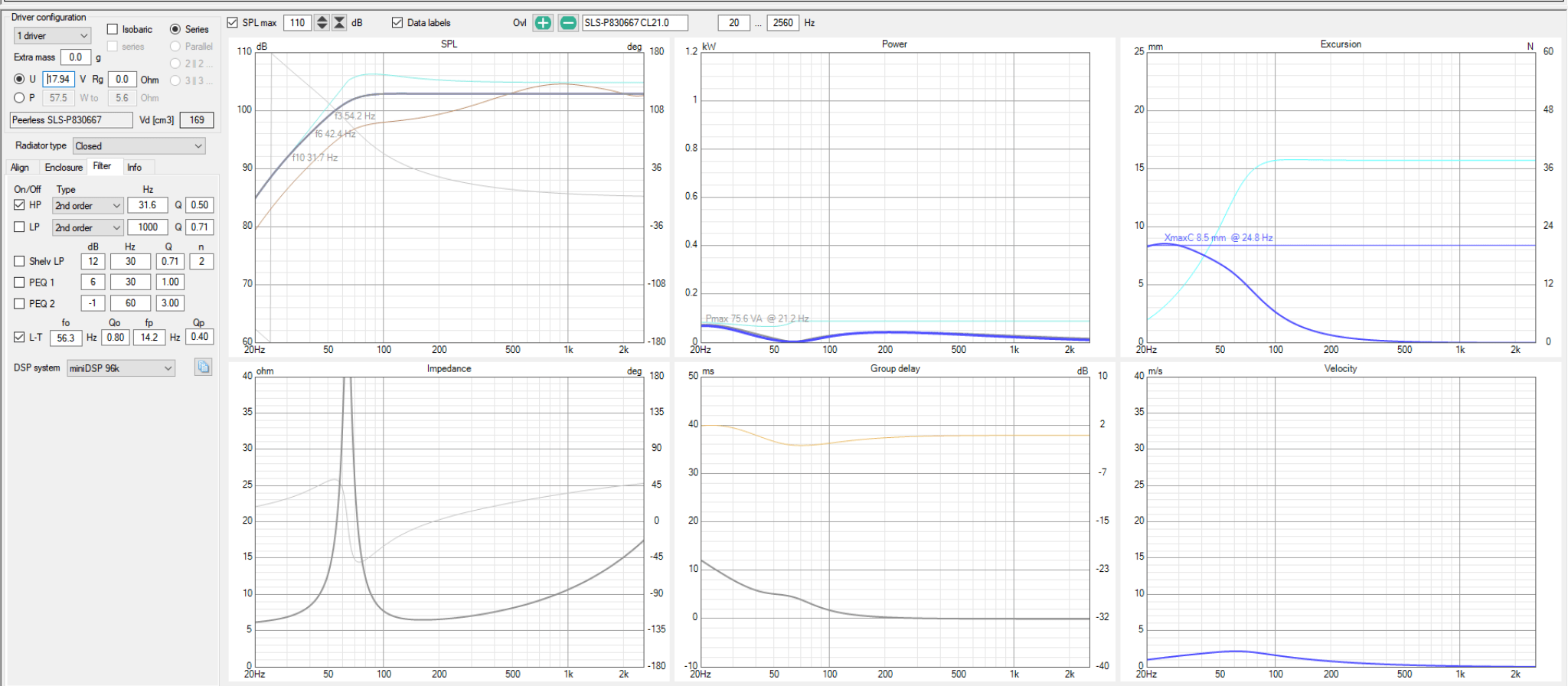Viewport: 1568px width, 686px height.
Task: Disable the HP filter checkbox
Action: pos(19,205)
